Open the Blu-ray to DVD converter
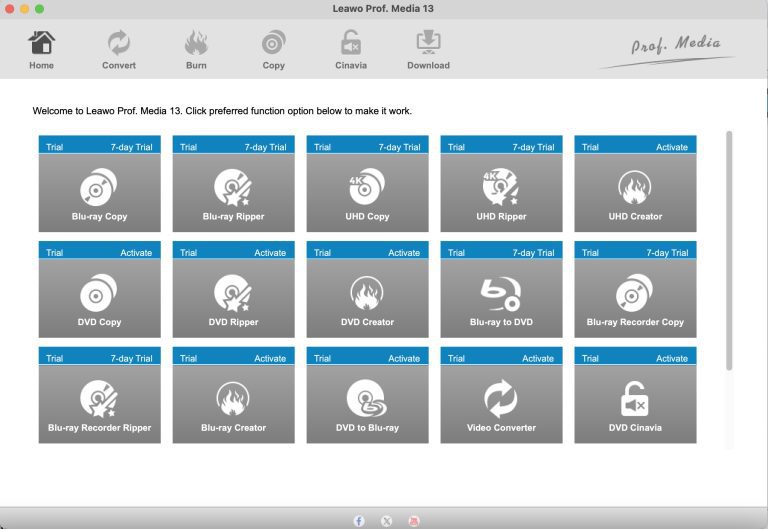768x529 pixels. click(501, 298)
